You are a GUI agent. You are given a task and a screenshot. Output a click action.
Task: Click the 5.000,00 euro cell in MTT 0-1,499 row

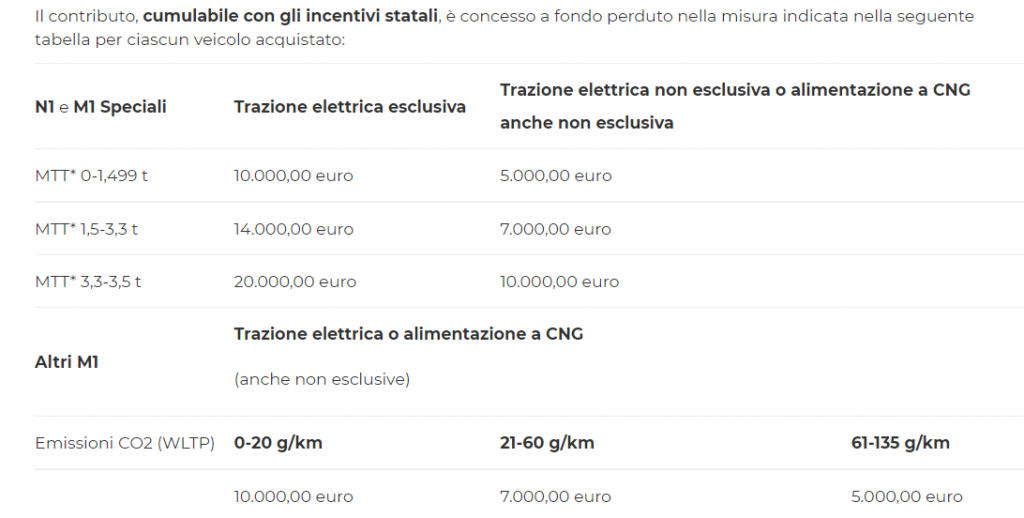coord(556,176)
